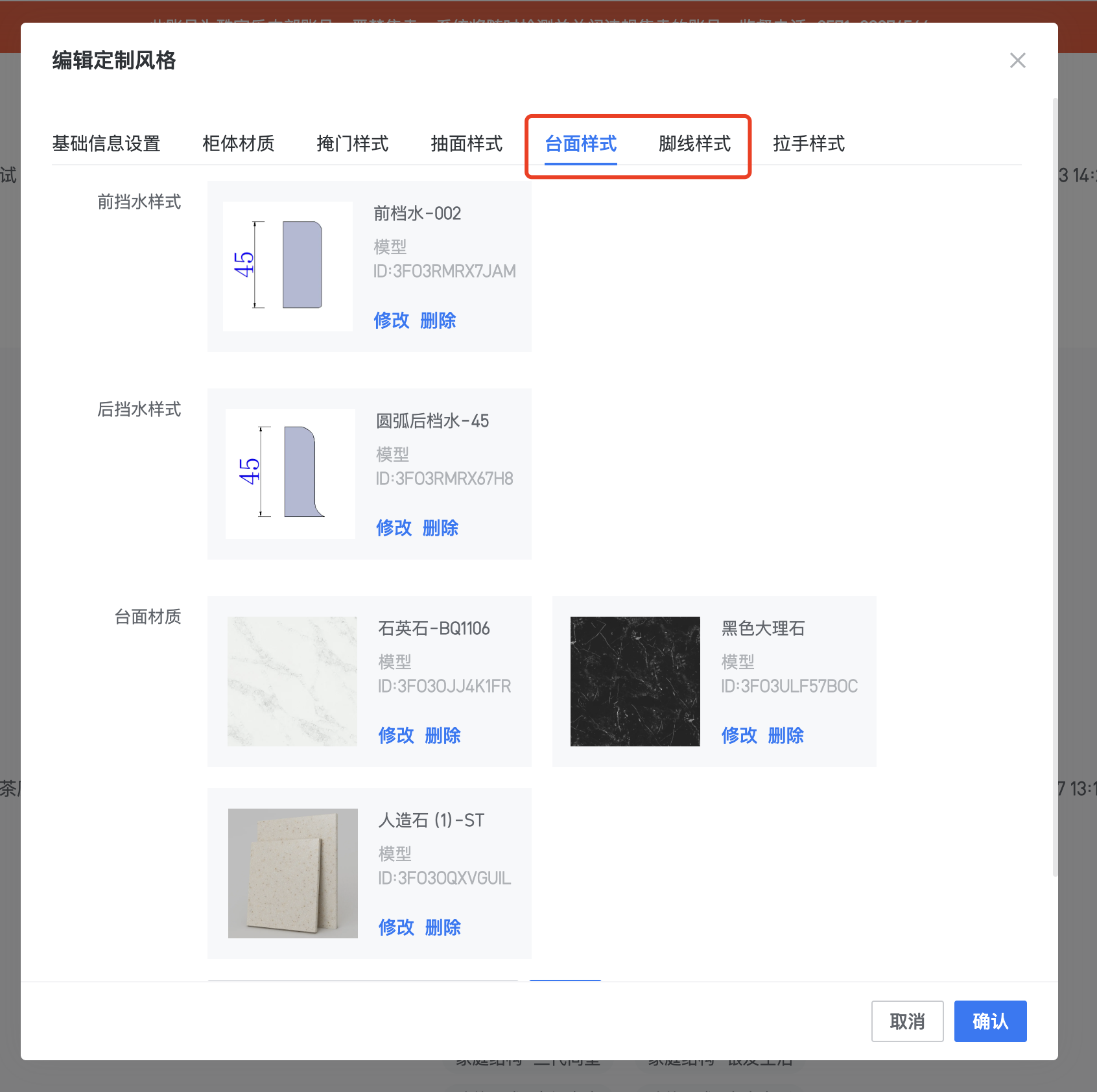Select the 石英石-BQ1106 white marble thumbnail

[x=292, y=681]
